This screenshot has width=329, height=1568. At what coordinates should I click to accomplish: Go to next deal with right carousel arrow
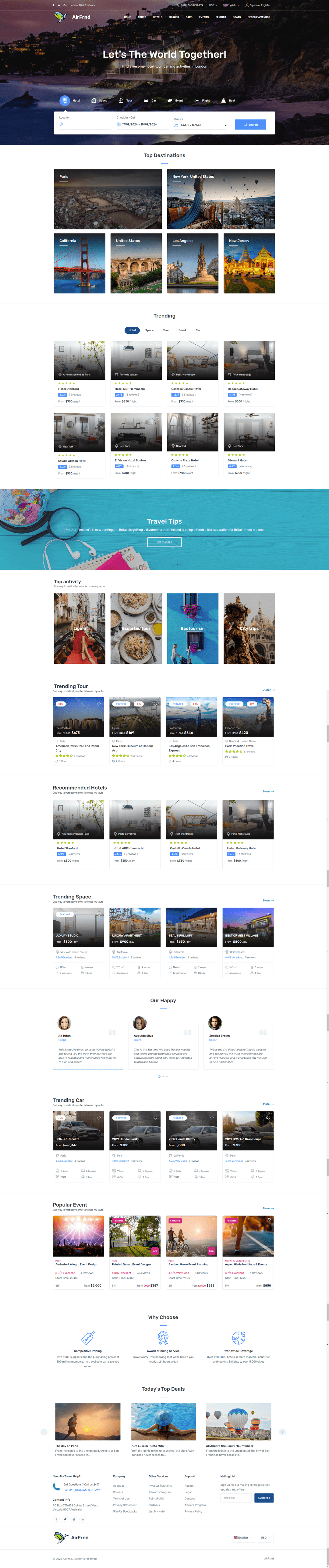coord(282,1432)
